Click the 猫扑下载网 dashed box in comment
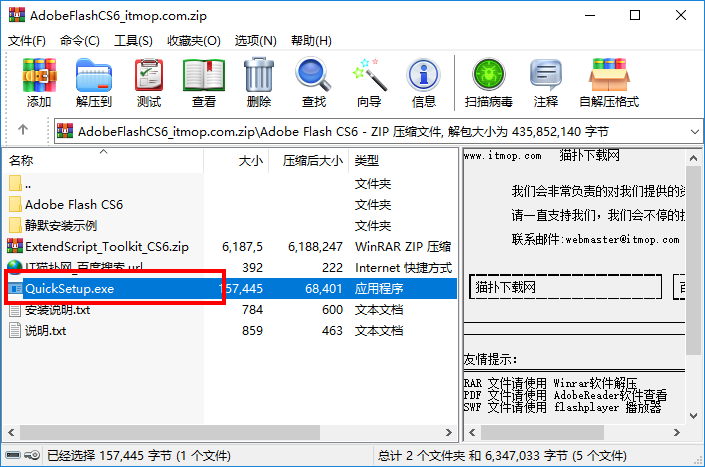 [x=565, y=287]
